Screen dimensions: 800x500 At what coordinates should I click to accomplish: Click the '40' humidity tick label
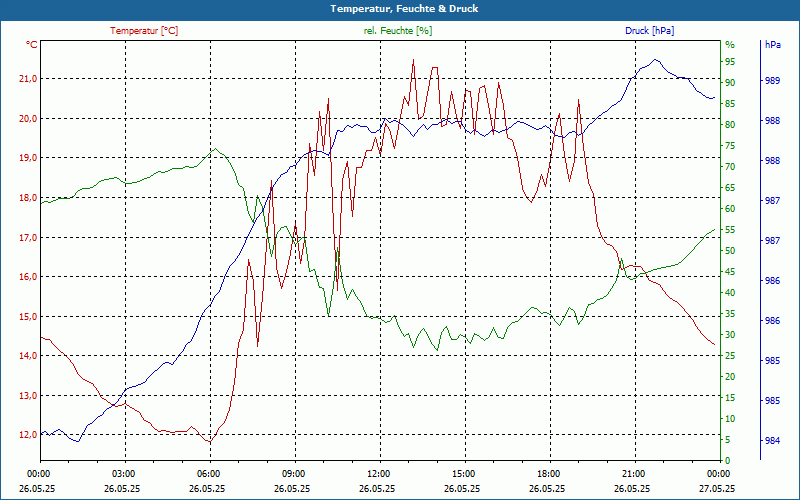730,293
